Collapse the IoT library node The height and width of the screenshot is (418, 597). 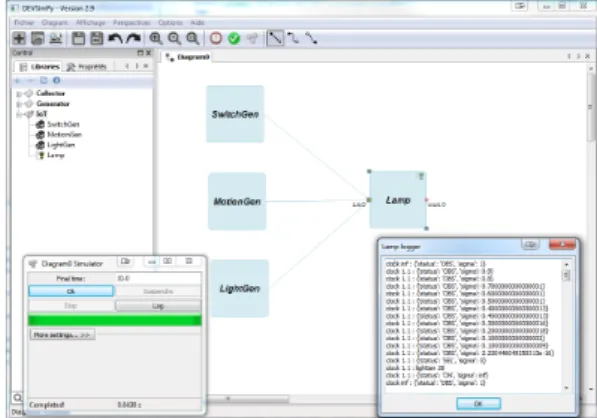click(19, 114)
